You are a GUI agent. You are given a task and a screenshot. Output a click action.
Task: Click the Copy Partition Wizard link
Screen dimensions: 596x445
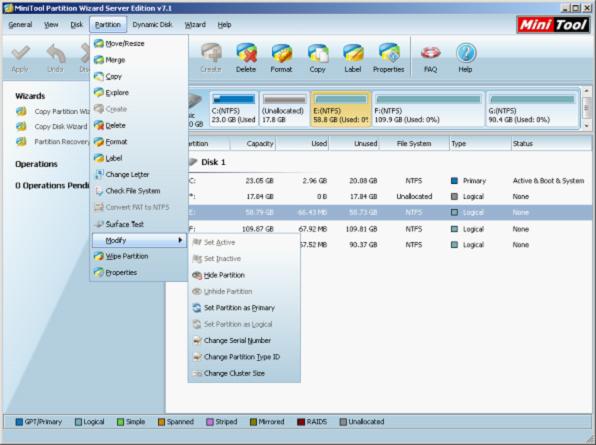(x=53, y=111)
